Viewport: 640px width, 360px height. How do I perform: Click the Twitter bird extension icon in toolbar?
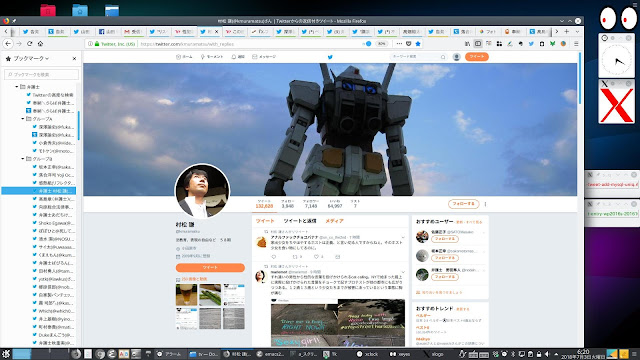tap(531, 44)
